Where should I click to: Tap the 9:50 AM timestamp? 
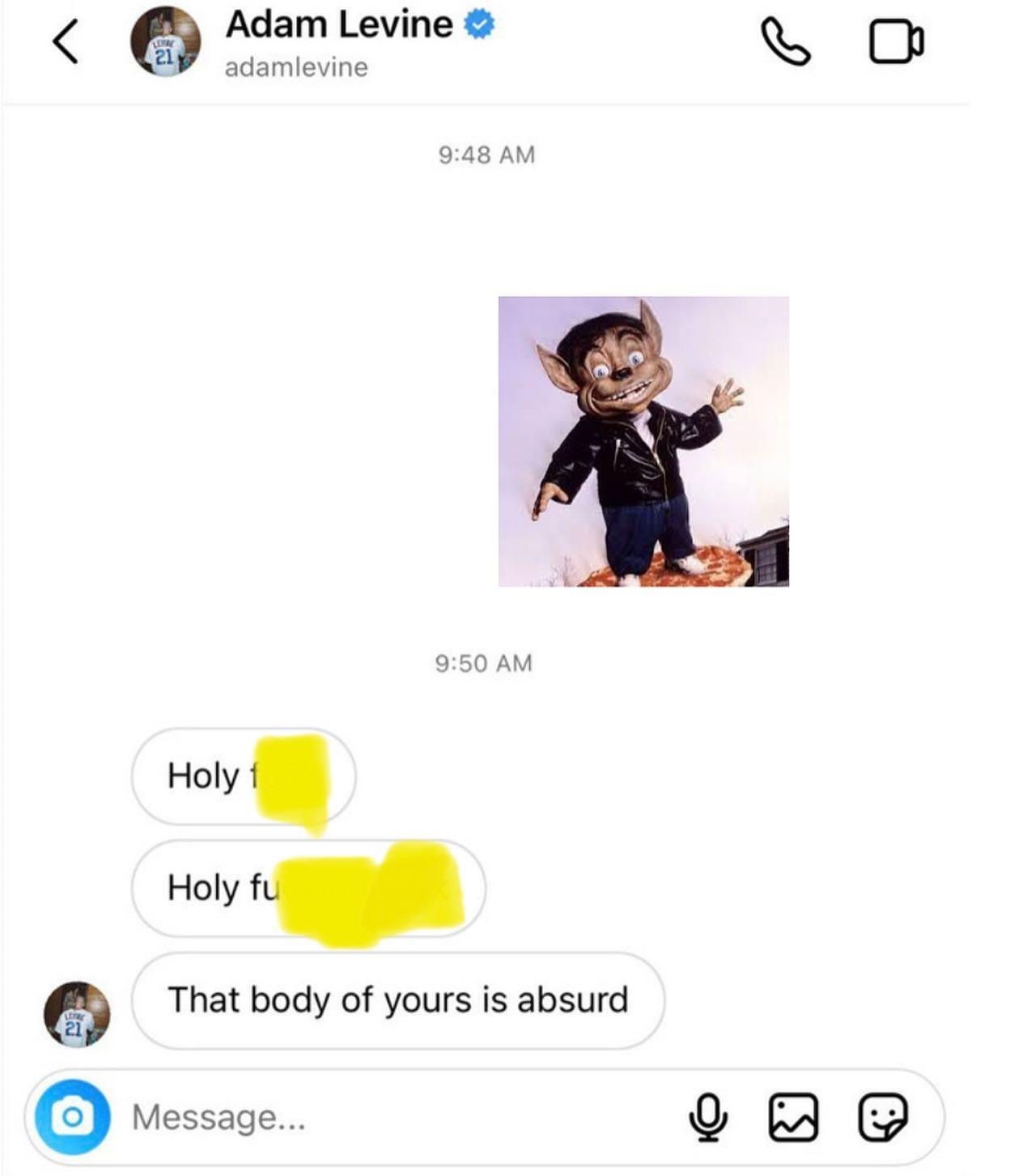pyautogui.click(x=483, y=664)
